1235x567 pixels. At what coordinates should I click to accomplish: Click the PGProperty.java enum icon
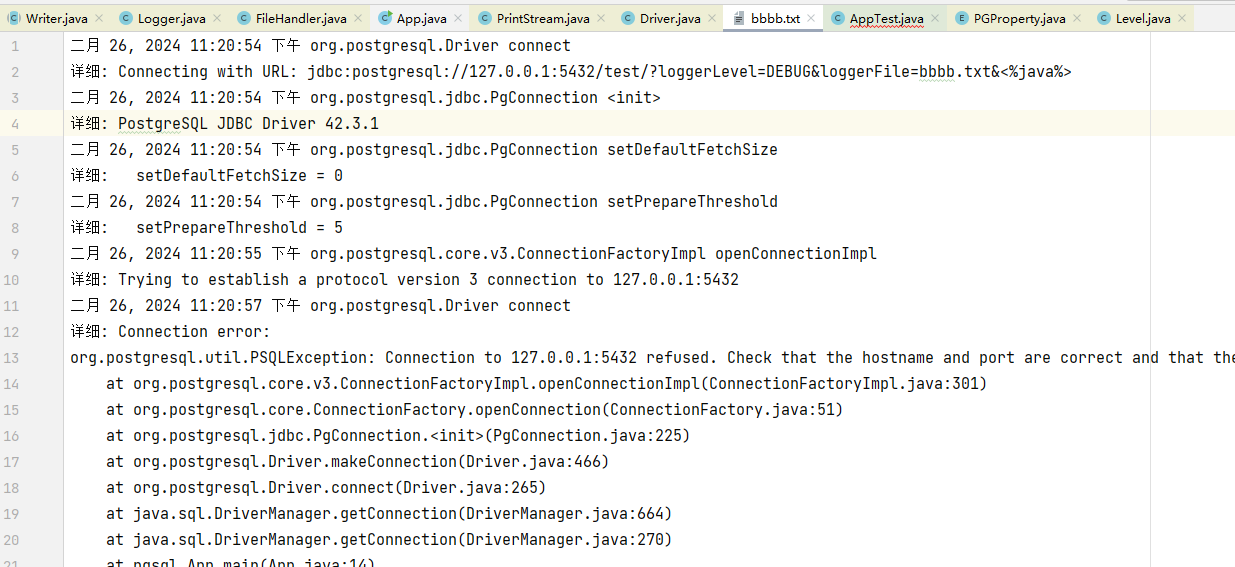pyautogui.click(x=962, y=18)
